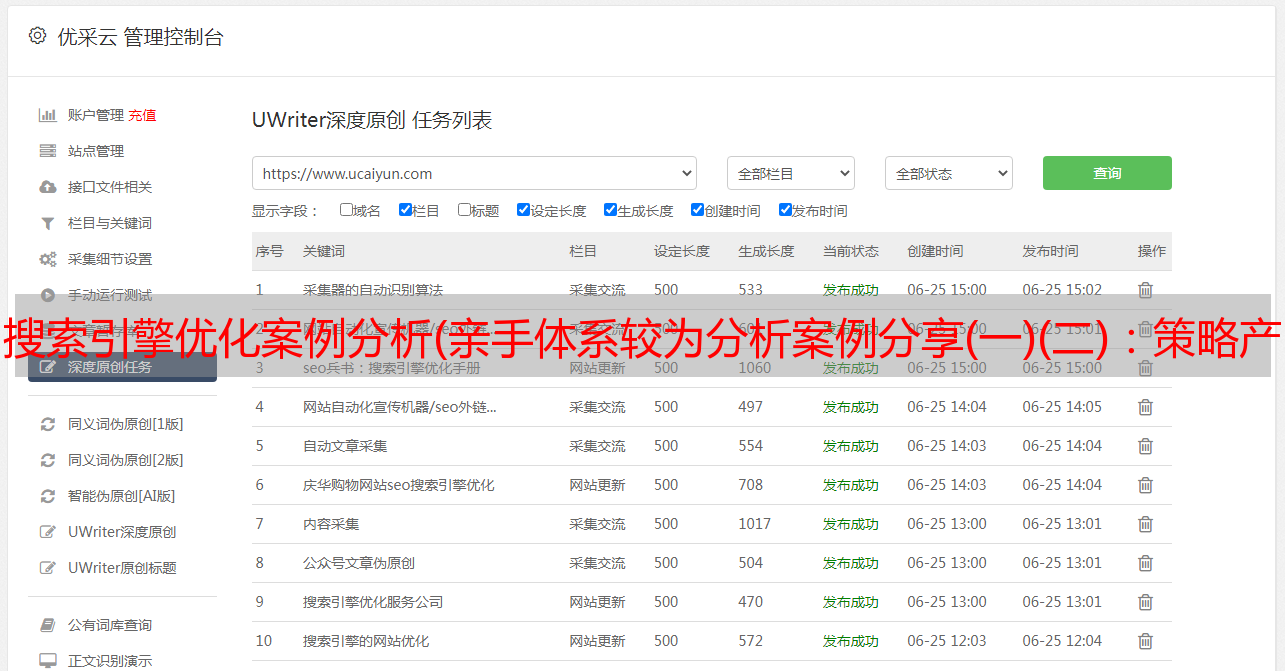Click the book icon for 公有词库查询
Viewport: 1285px width, 671px height.
[47, 625]
